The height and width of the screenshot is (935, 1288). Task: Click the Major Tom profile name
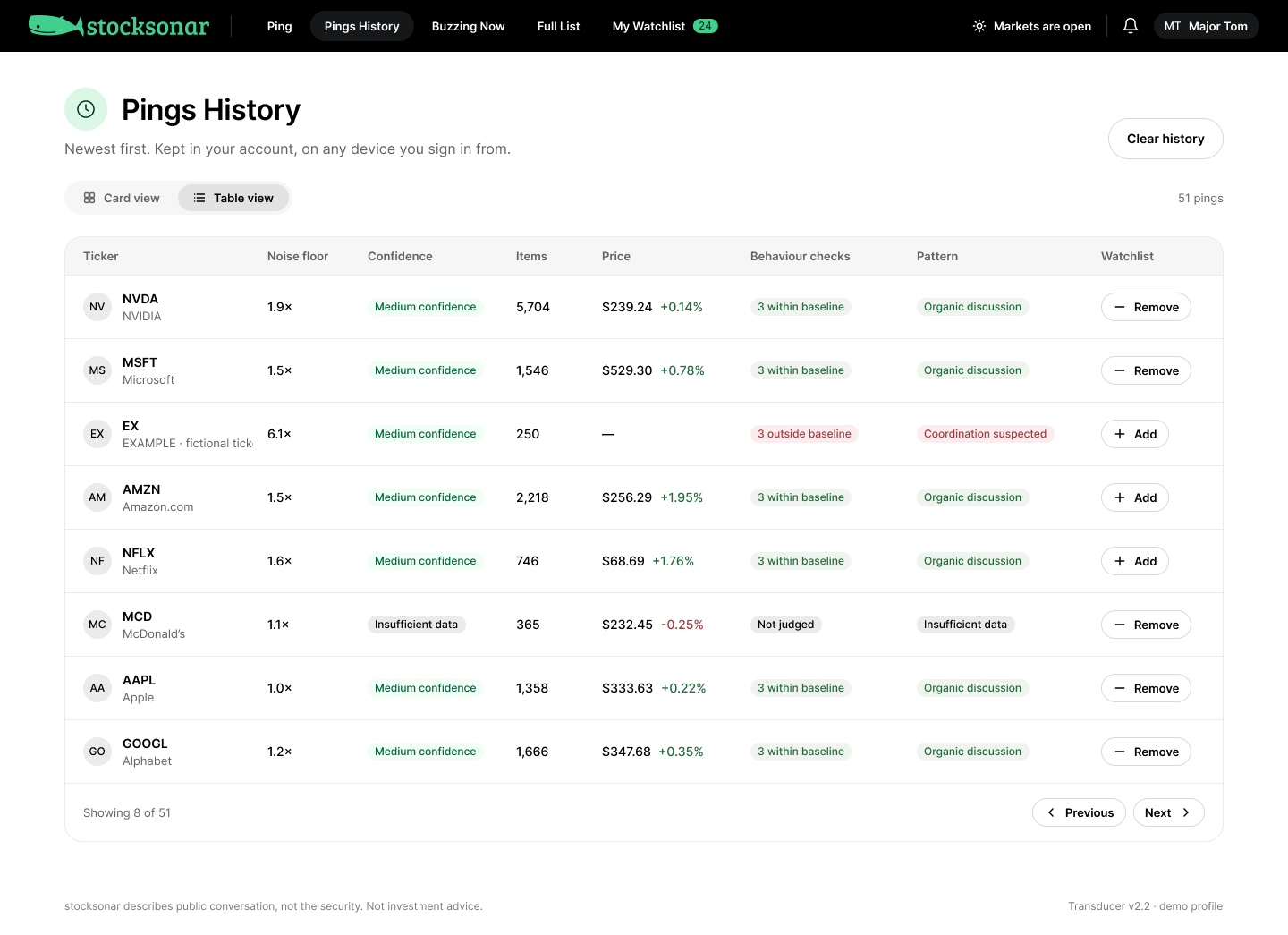[x=1218, y=26]
